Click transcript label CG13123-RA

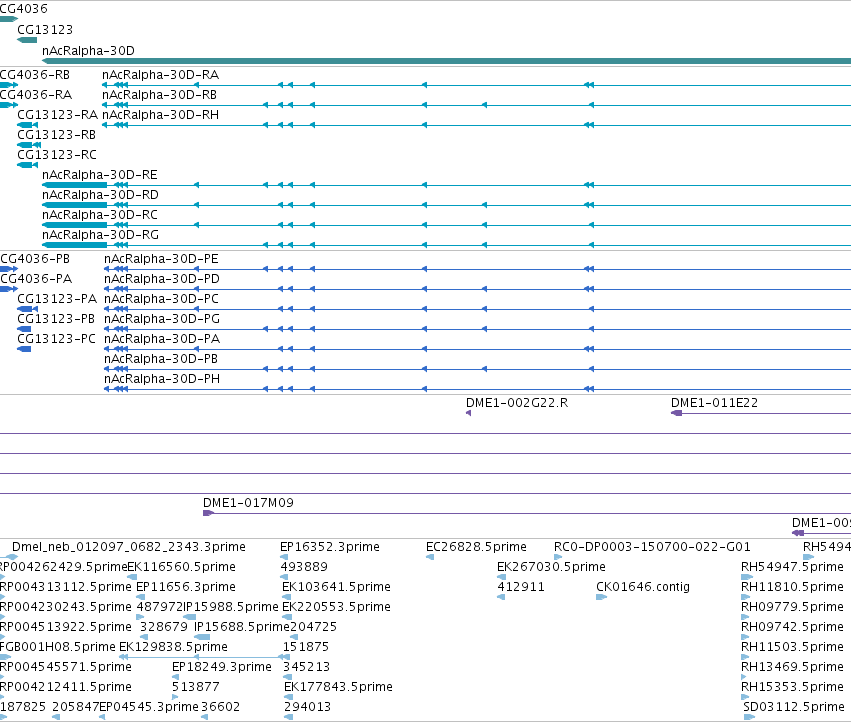click(x=58, y=115)
